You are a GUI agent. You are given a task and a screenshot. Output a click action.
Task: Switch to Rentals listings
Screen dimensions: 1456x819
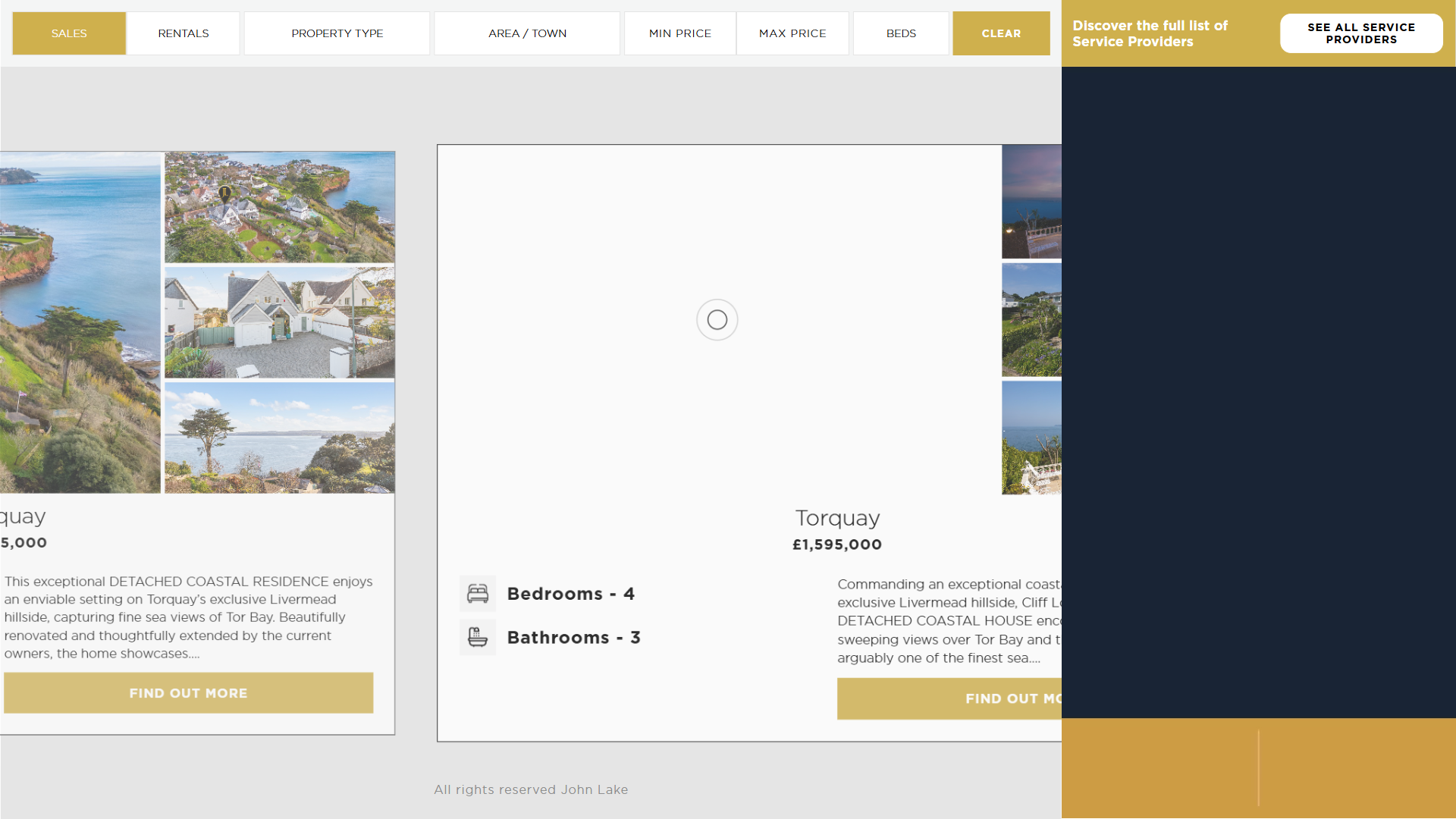point(184,33)
